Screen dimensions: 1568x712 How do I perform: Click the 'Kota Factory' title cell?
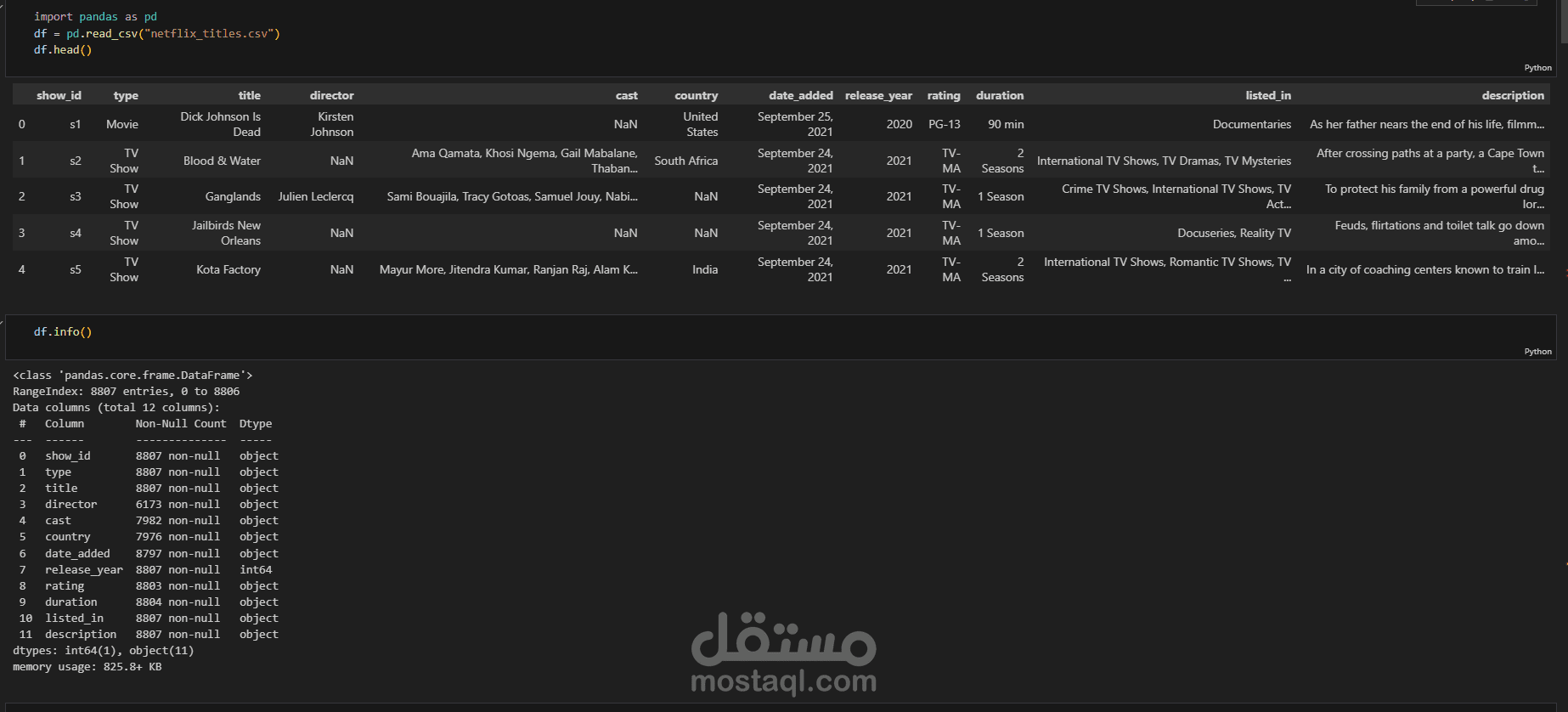pos(228,270)
